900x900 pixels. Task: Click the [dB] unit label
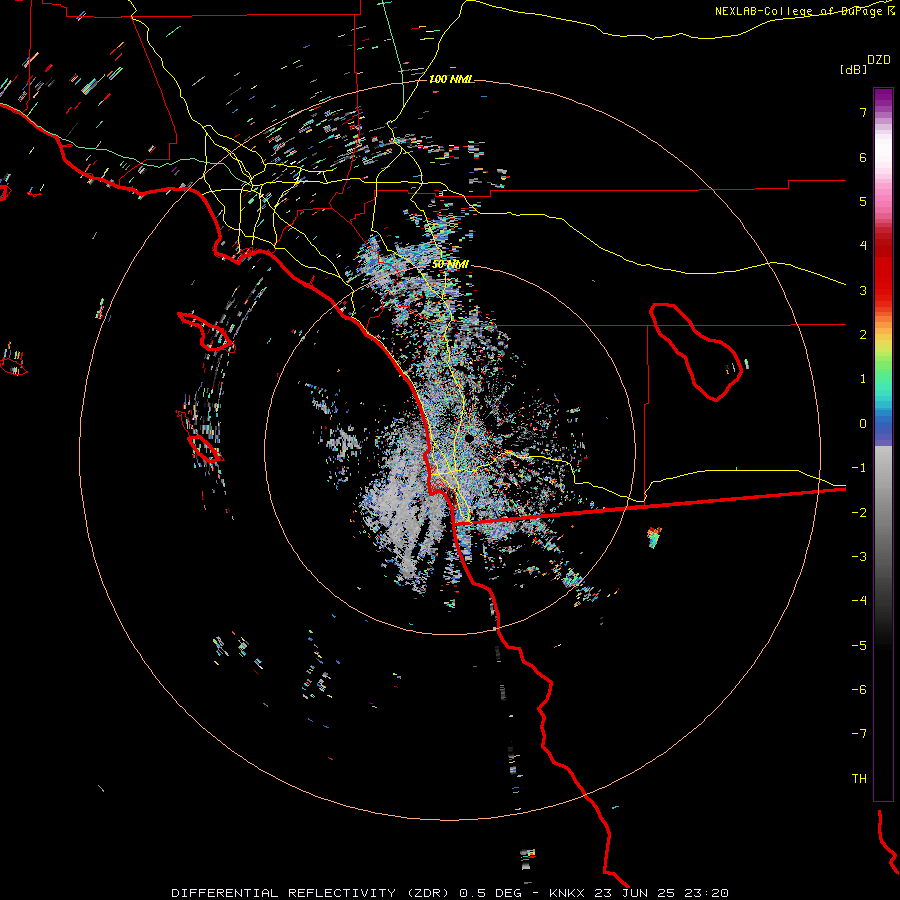coord(854,69)
